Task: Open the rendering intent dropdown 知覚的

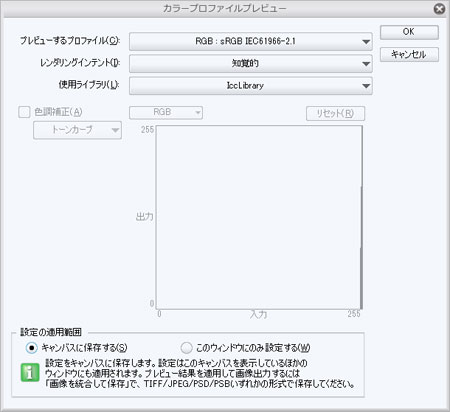Action: coord(251,63)
